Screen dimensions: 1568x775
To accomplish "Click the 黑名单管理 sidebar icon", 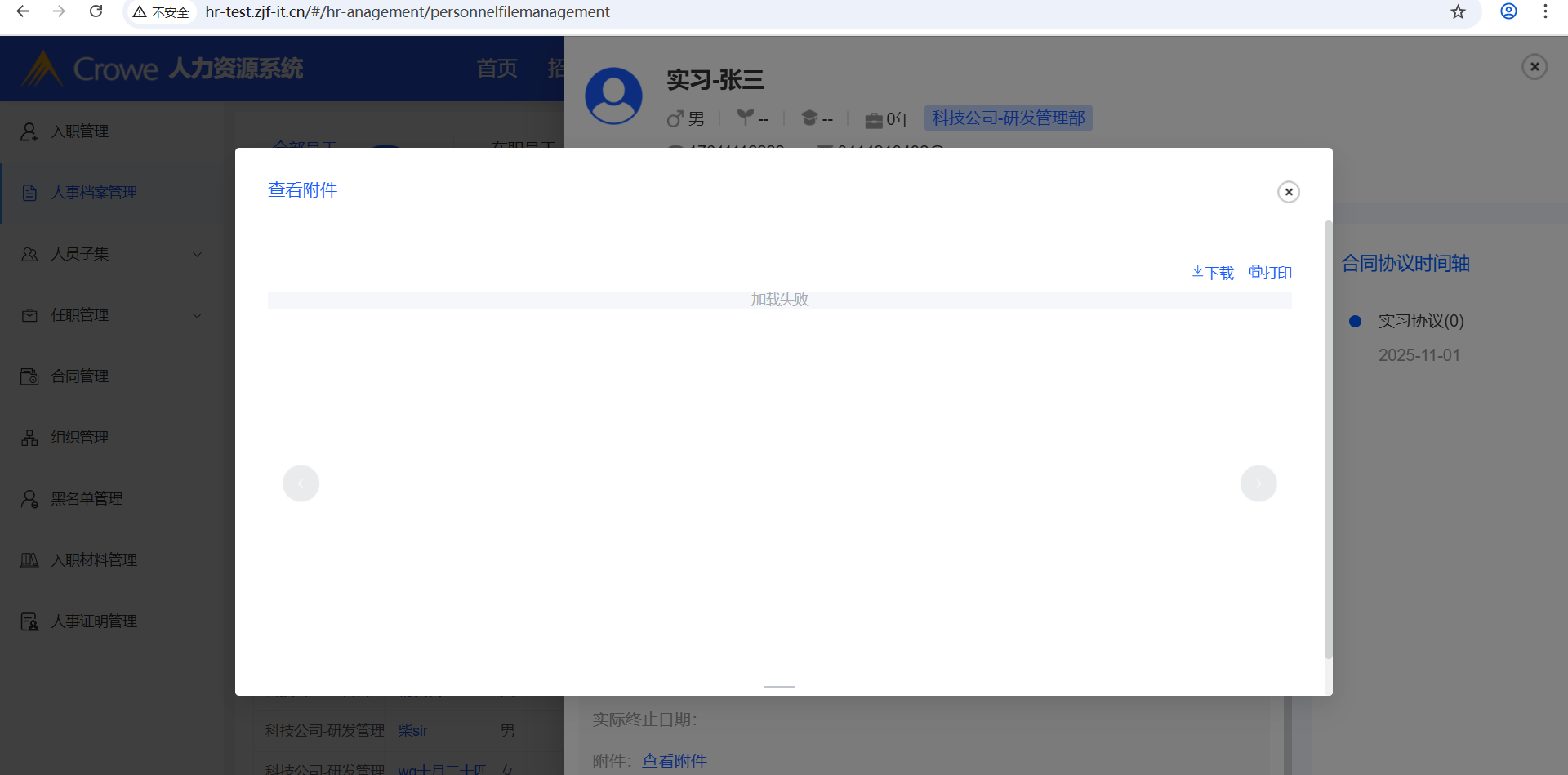I will tap(29, 499).
